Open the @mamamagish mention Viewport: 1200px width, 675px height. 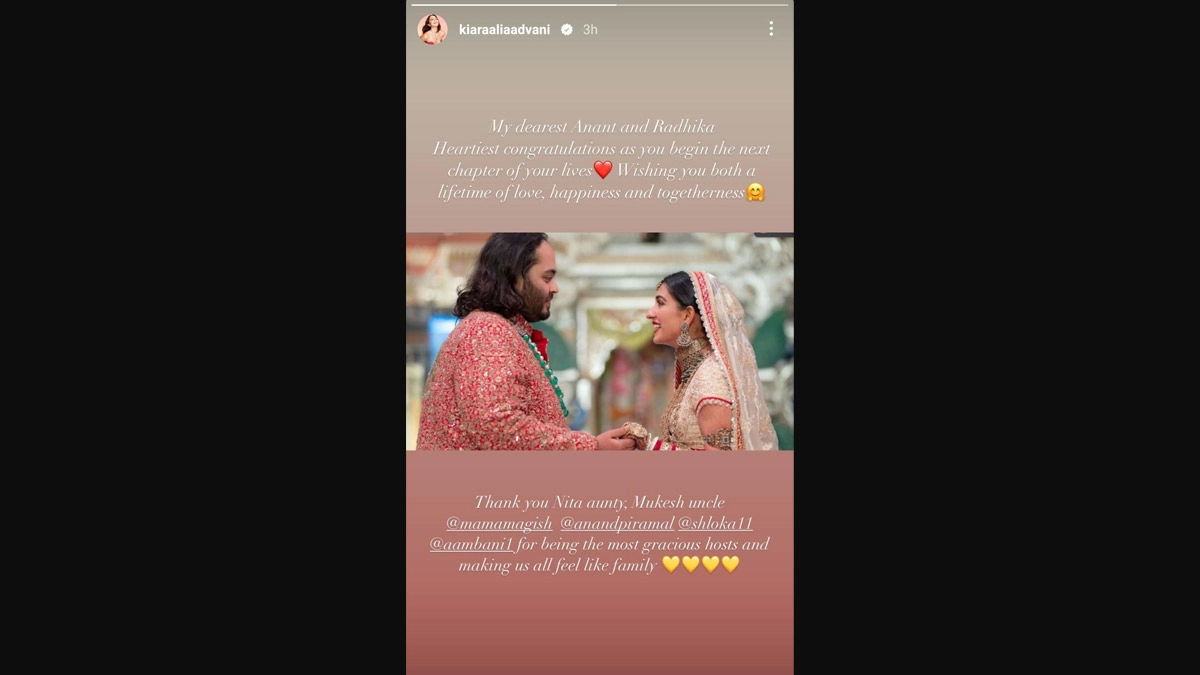click(x=499, y=523)
